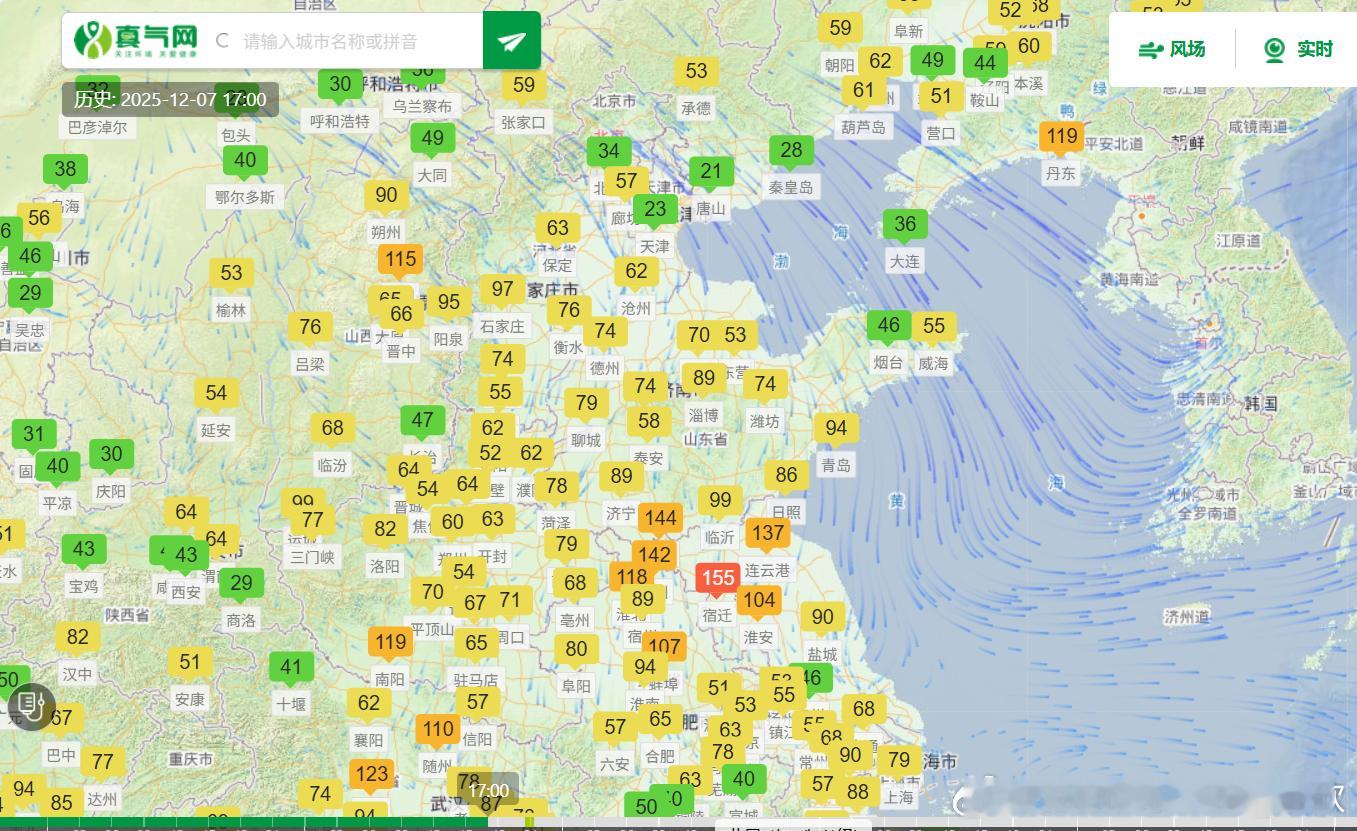Open the 威海 marker showing 55
The image size is (1357, 831).
[x=934, y=327]
